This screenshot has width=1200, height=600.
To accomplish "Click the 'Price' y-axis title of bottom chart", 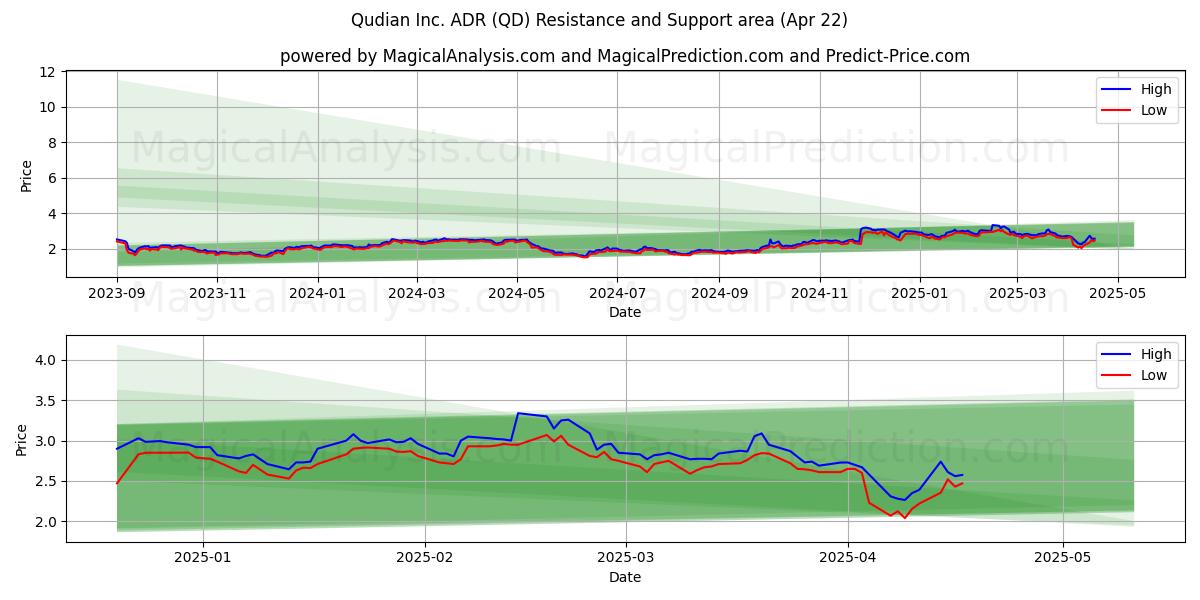I will [22, 439].
